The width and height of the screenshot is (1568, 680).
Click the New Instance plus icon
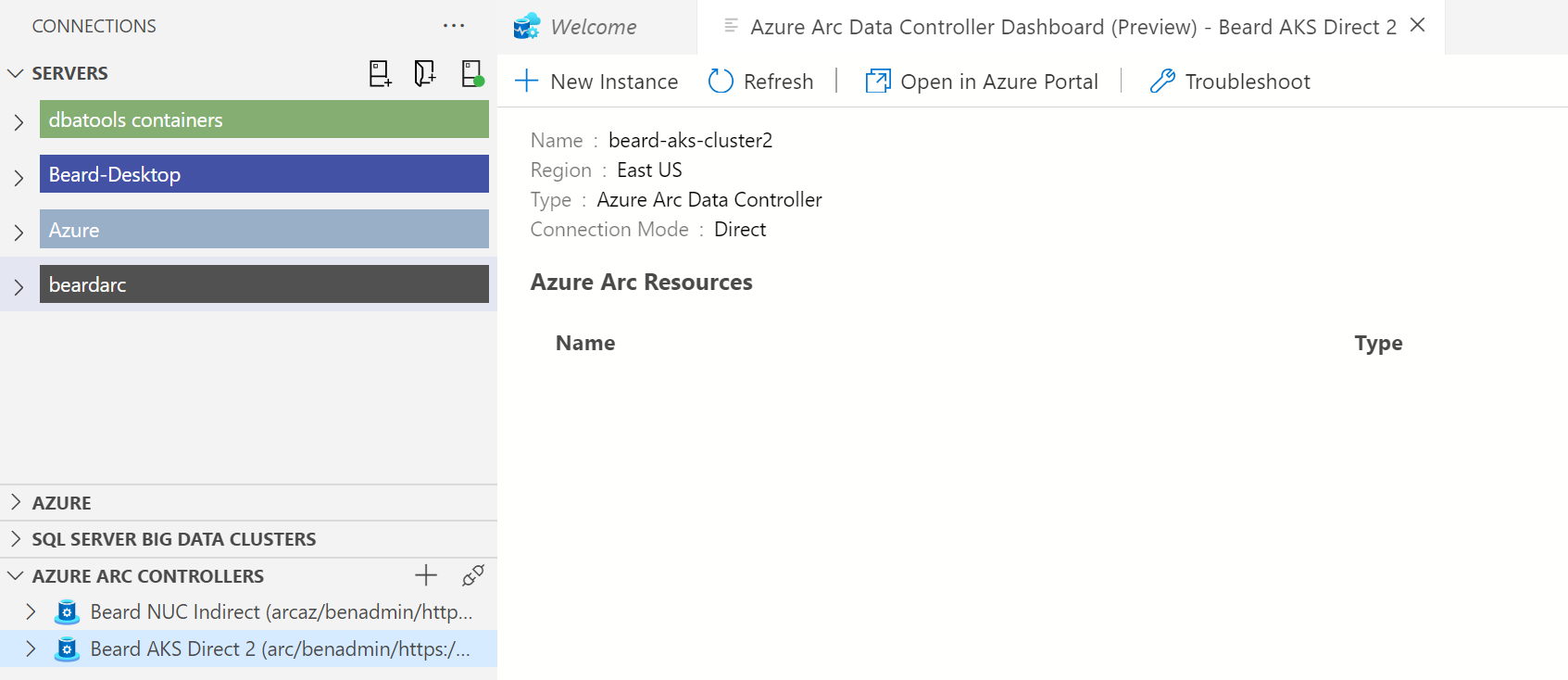(526, 81)
